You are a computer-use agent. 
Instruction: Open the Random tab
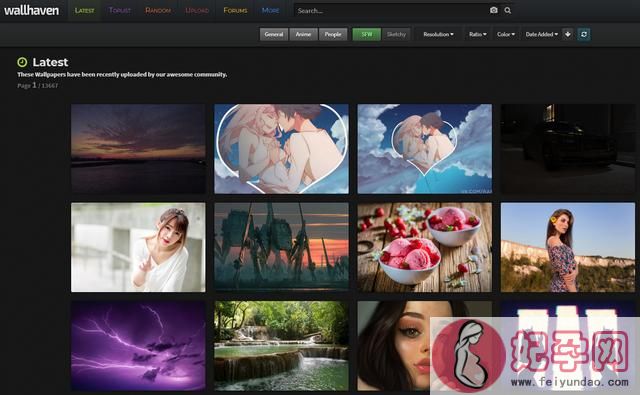pyautogui.click(x=158, y=11)
